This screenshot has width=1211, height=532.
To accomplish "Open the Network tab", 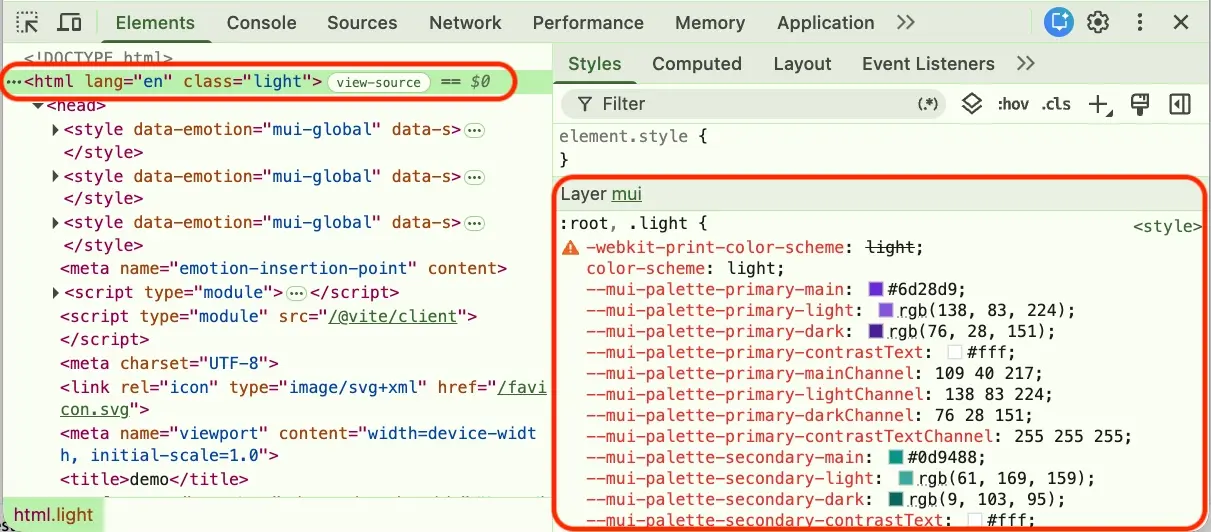I will click(x=465, y=22).
